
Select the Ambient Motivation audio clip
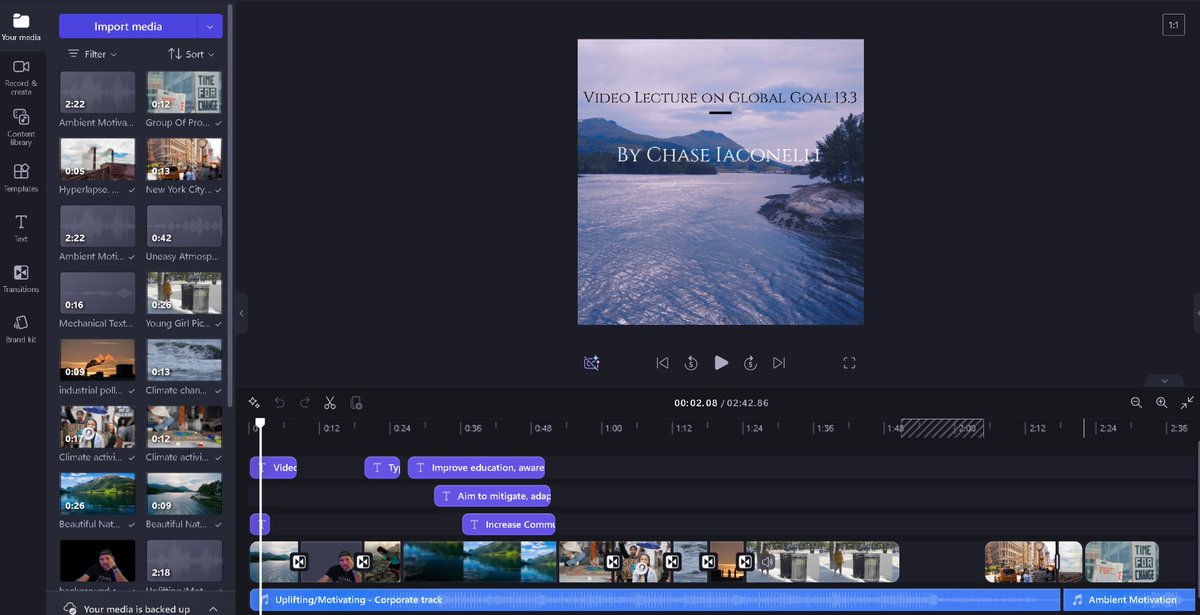(1130, 600)
